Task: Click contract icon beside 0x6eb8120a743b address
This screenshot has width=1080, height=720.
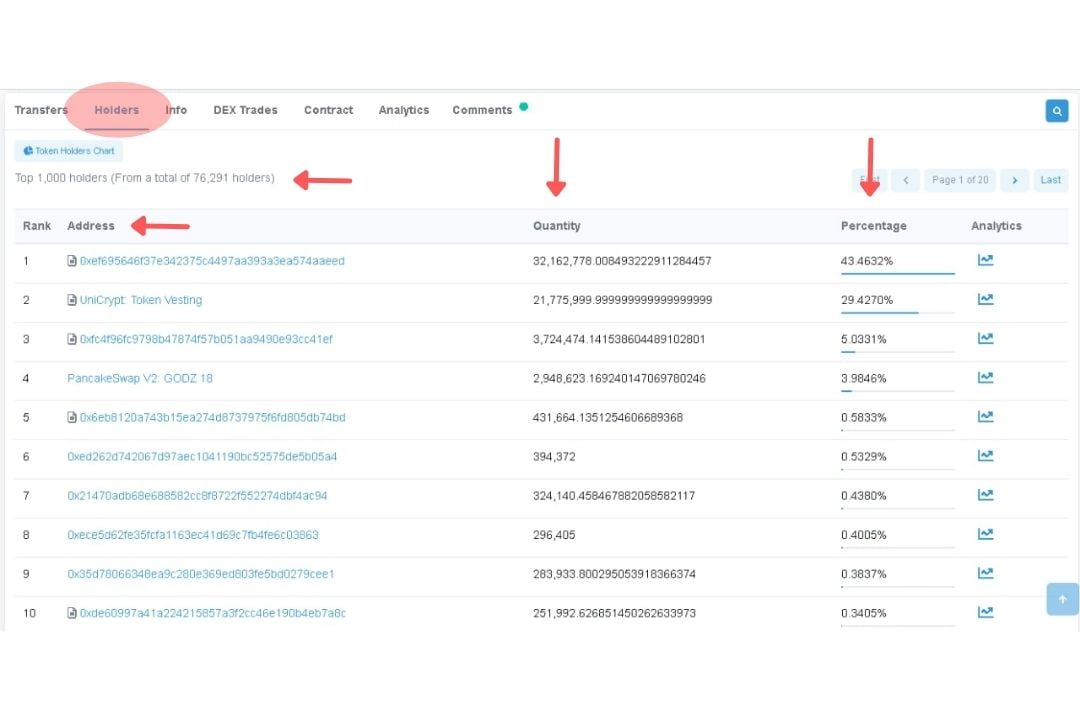Action: click(72, 418)
